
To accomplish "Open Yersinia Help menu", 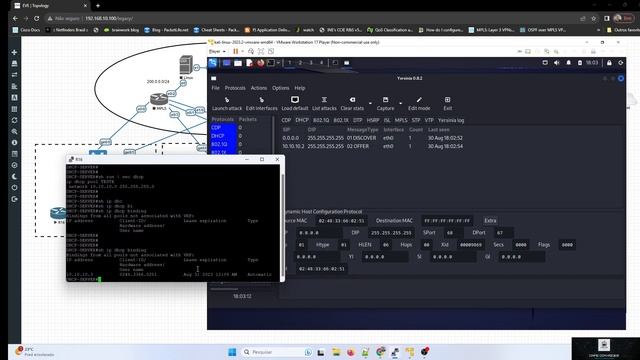I will pos(300,88).
